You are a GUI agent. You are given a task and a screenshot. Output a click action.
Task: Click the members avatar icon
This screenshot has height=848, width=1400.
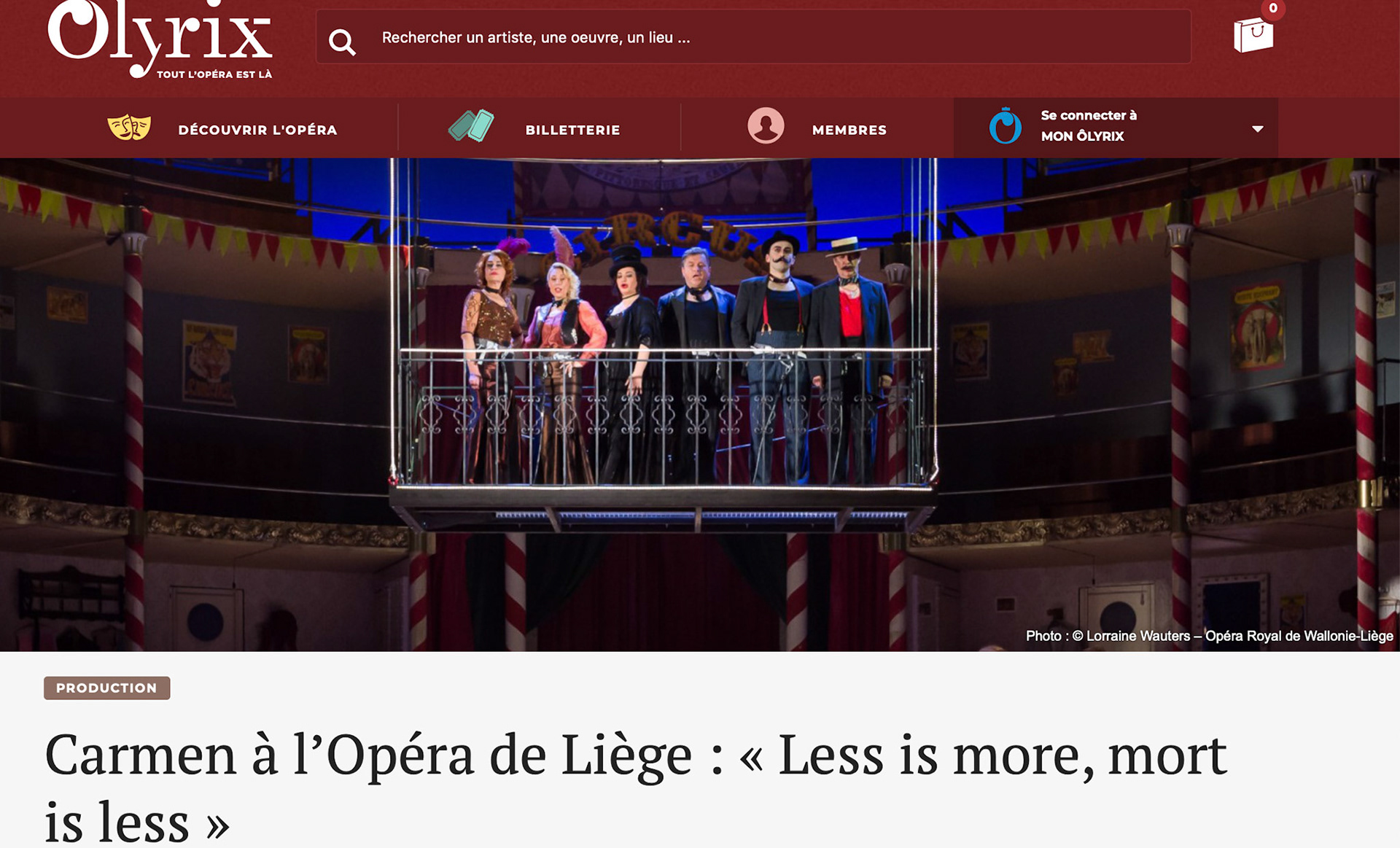pos(766,125)
